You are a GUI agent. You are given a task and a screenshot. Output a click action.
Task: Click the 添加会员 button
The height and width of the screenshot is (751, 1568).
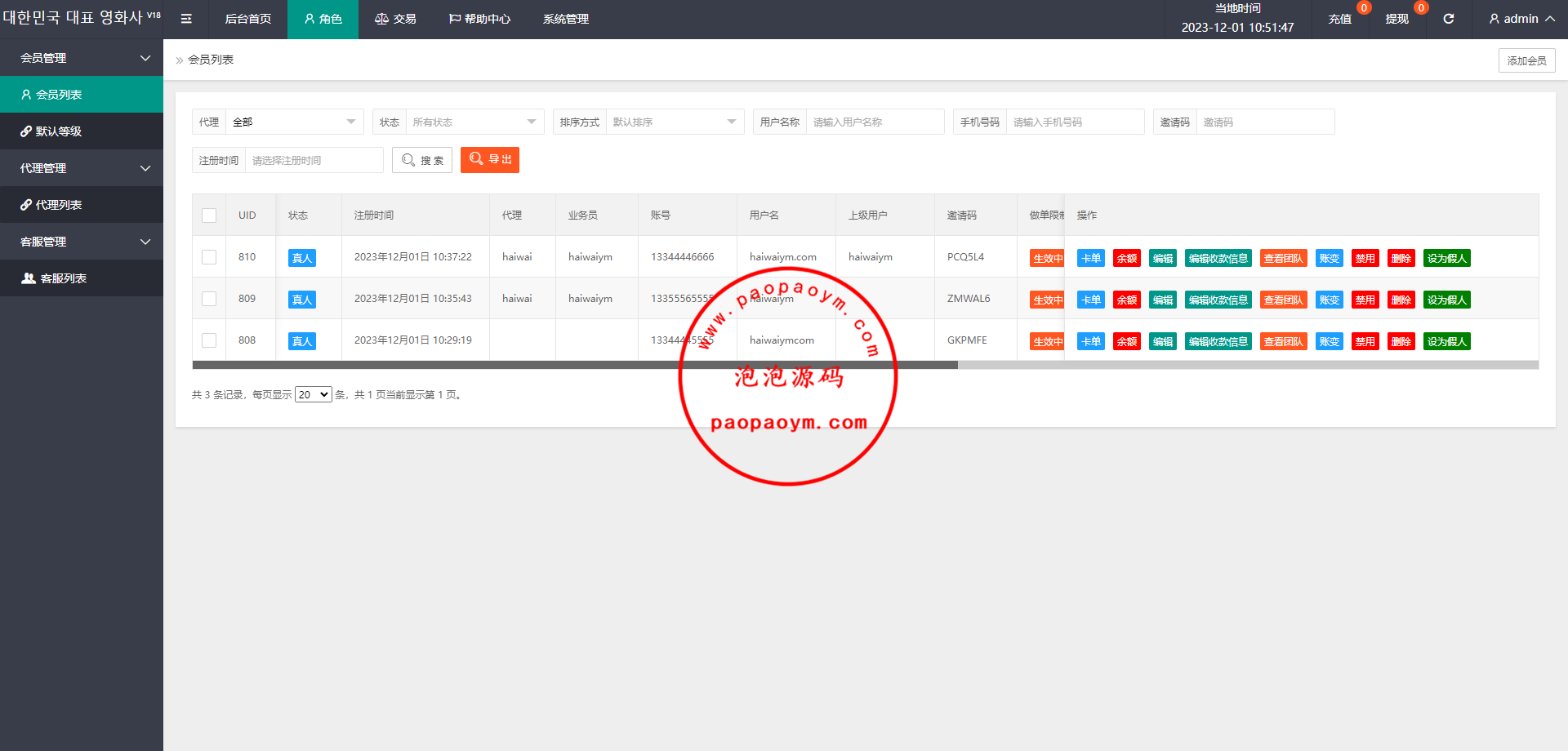pos(1526,60)
